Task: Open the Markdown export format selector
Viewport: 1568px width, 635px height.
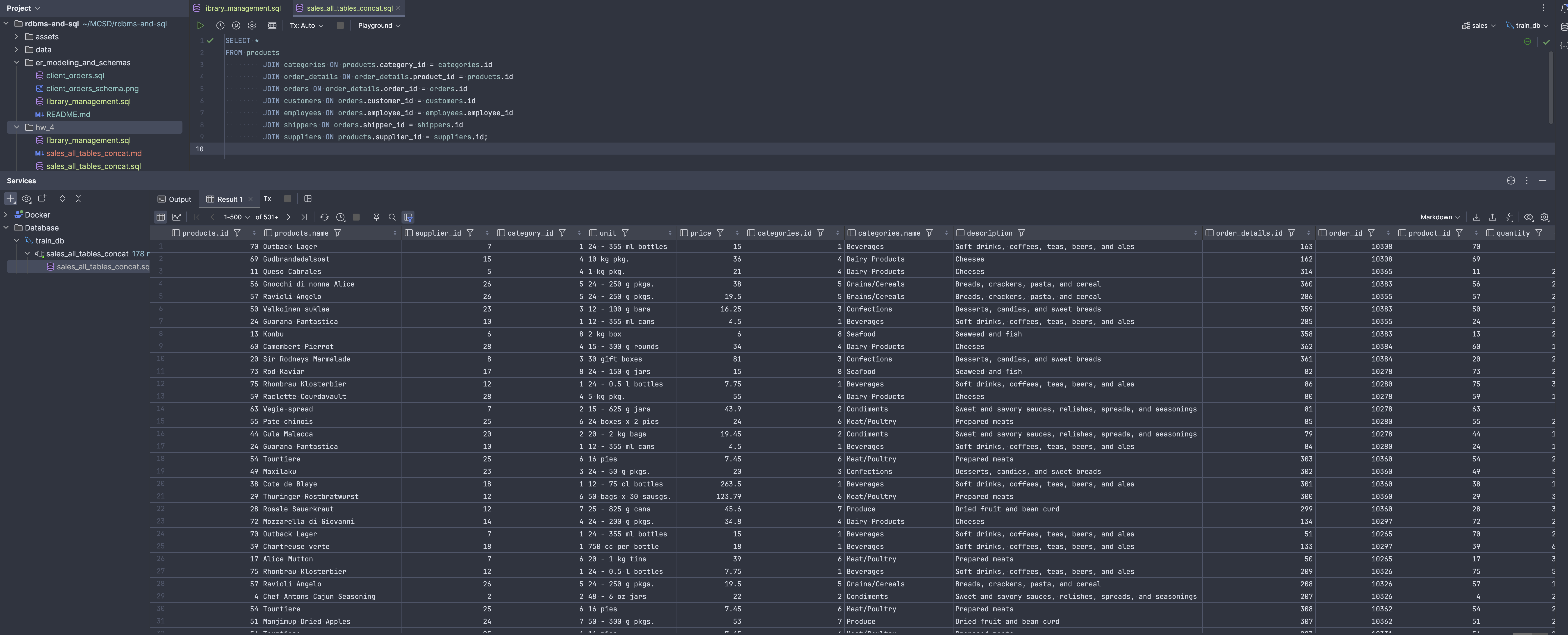Action: (x=1439, y=217)
